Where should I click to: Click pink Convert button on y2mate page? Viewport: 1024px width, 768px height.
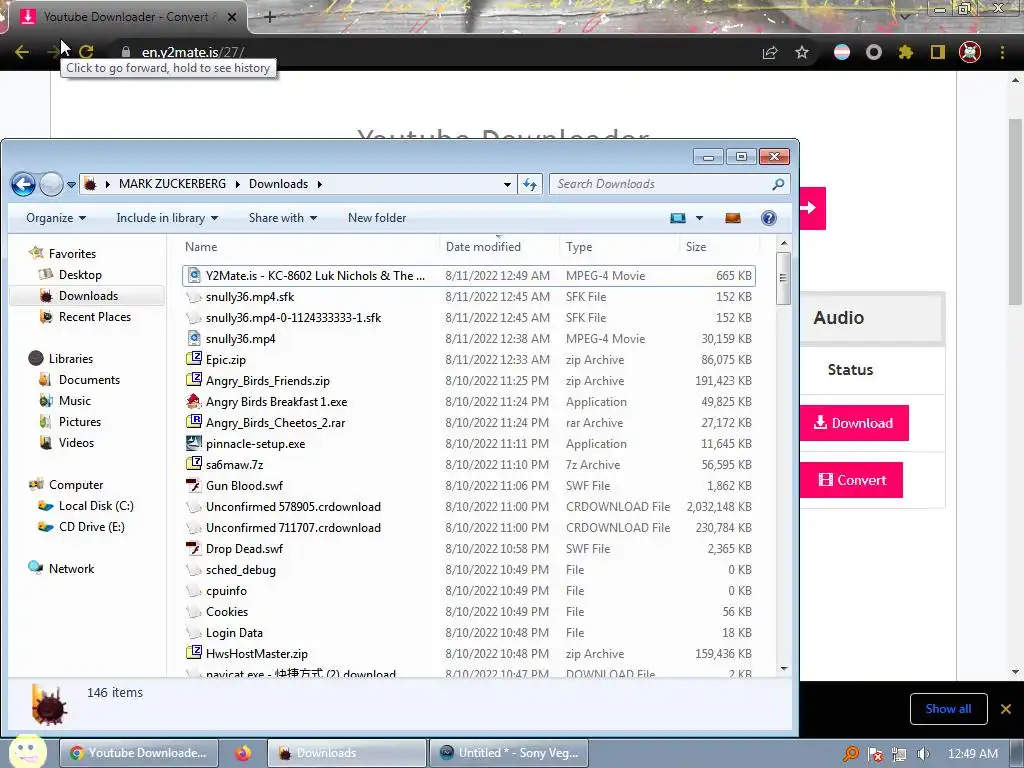coord(852,480)
